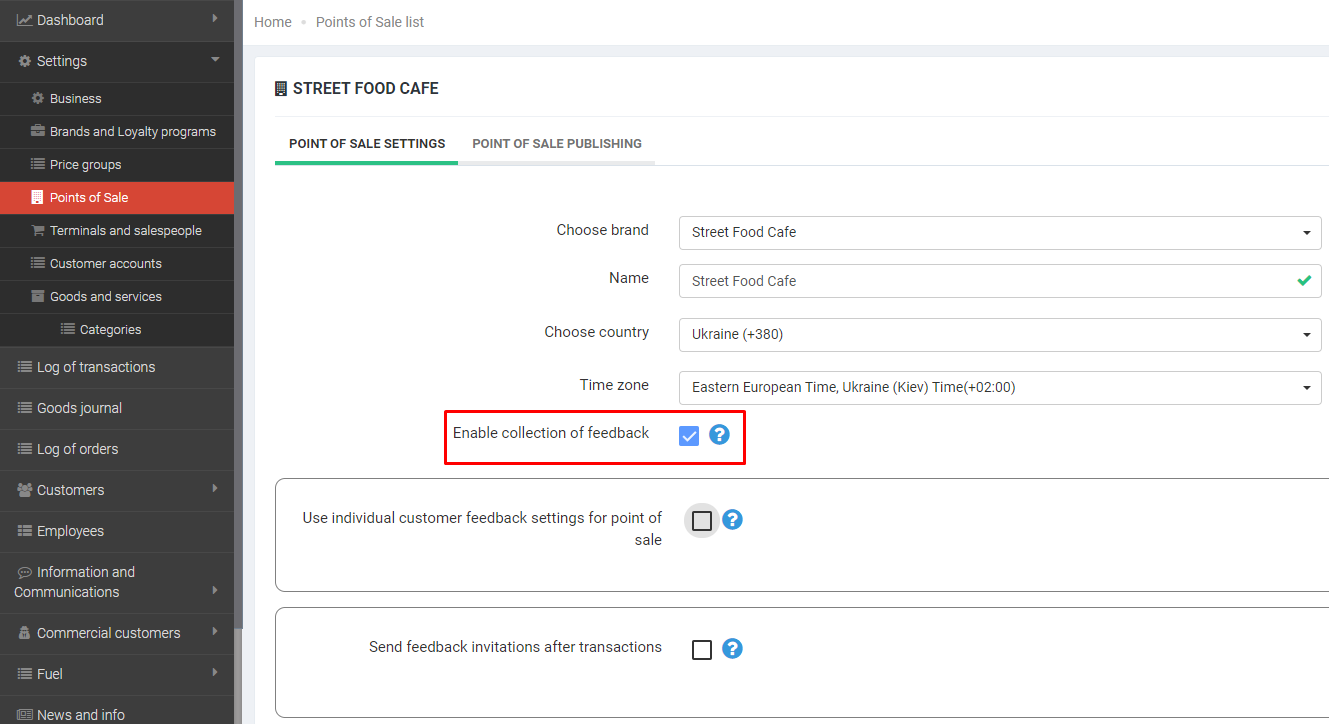This screenshot has width=1329, height=724.
Task: Go to Home breadcrumb link
Action: coord(273,22)
